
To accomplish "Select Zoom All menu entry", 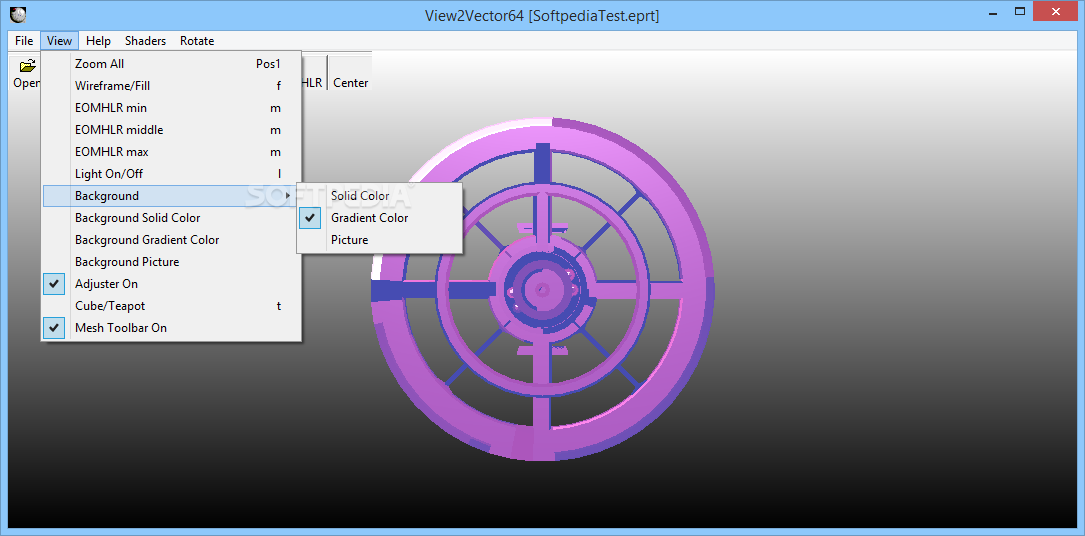I will (172, 64).
